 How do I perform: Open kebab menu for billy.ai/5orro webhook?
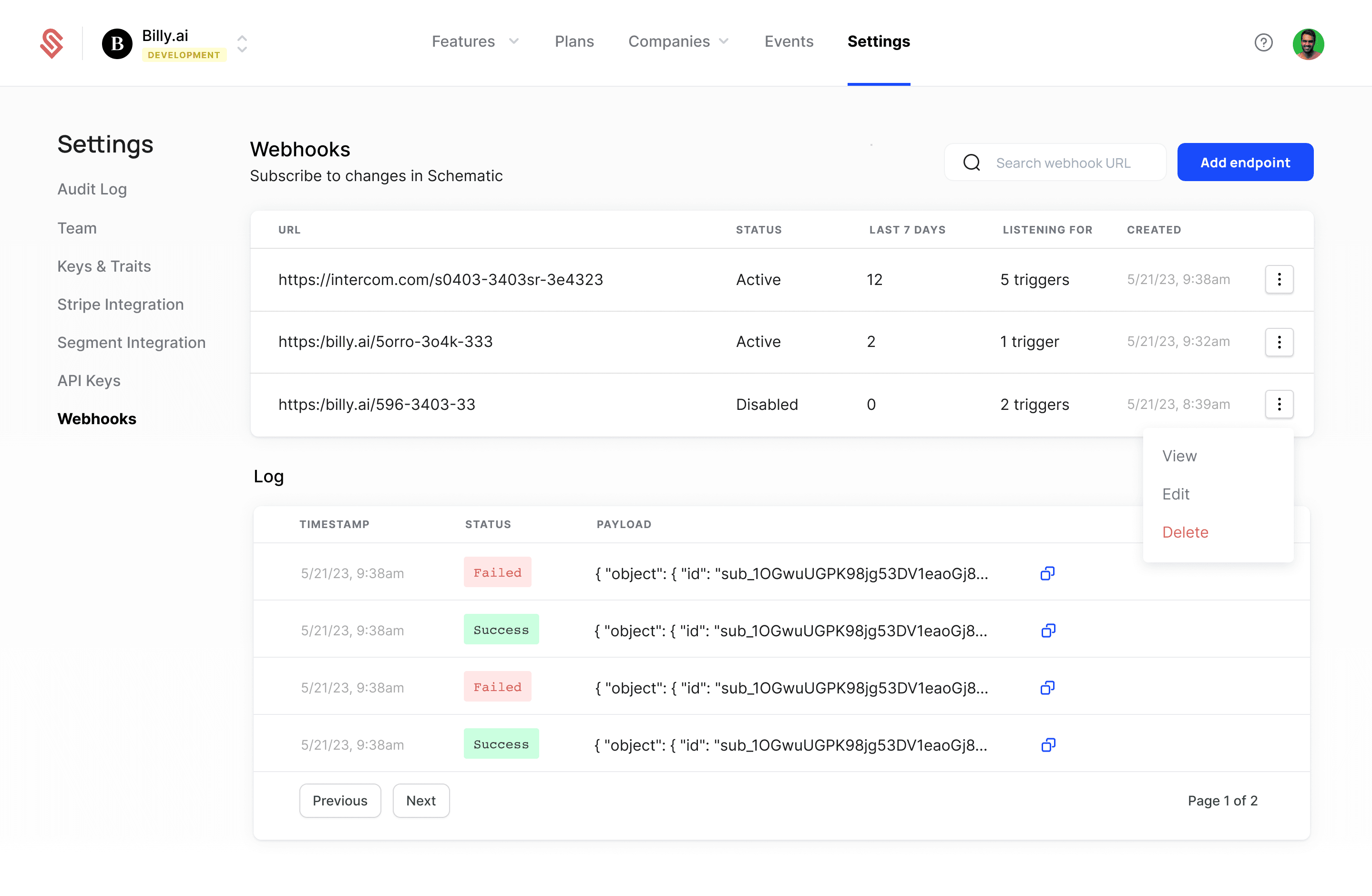coord(1279,342)
